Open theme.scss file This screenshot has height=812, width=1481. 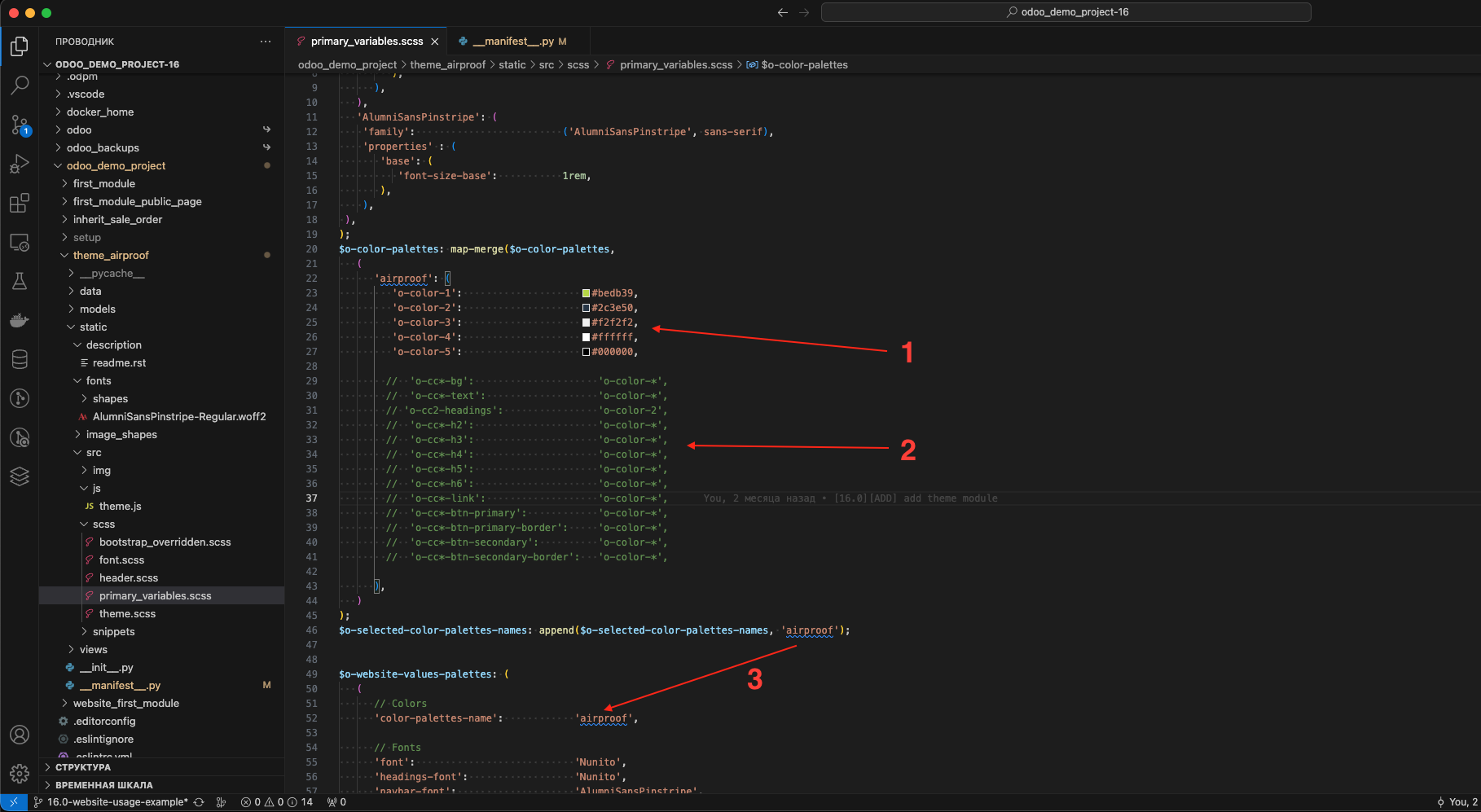pos(127,614)
